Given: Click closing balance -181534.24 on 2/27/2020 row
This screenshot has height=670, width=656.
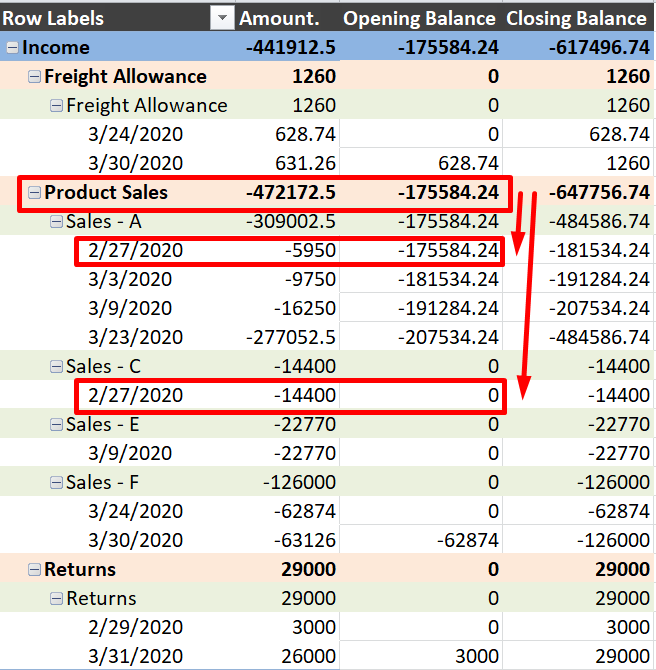Looking at the screenshot, I should coord(599,250).
